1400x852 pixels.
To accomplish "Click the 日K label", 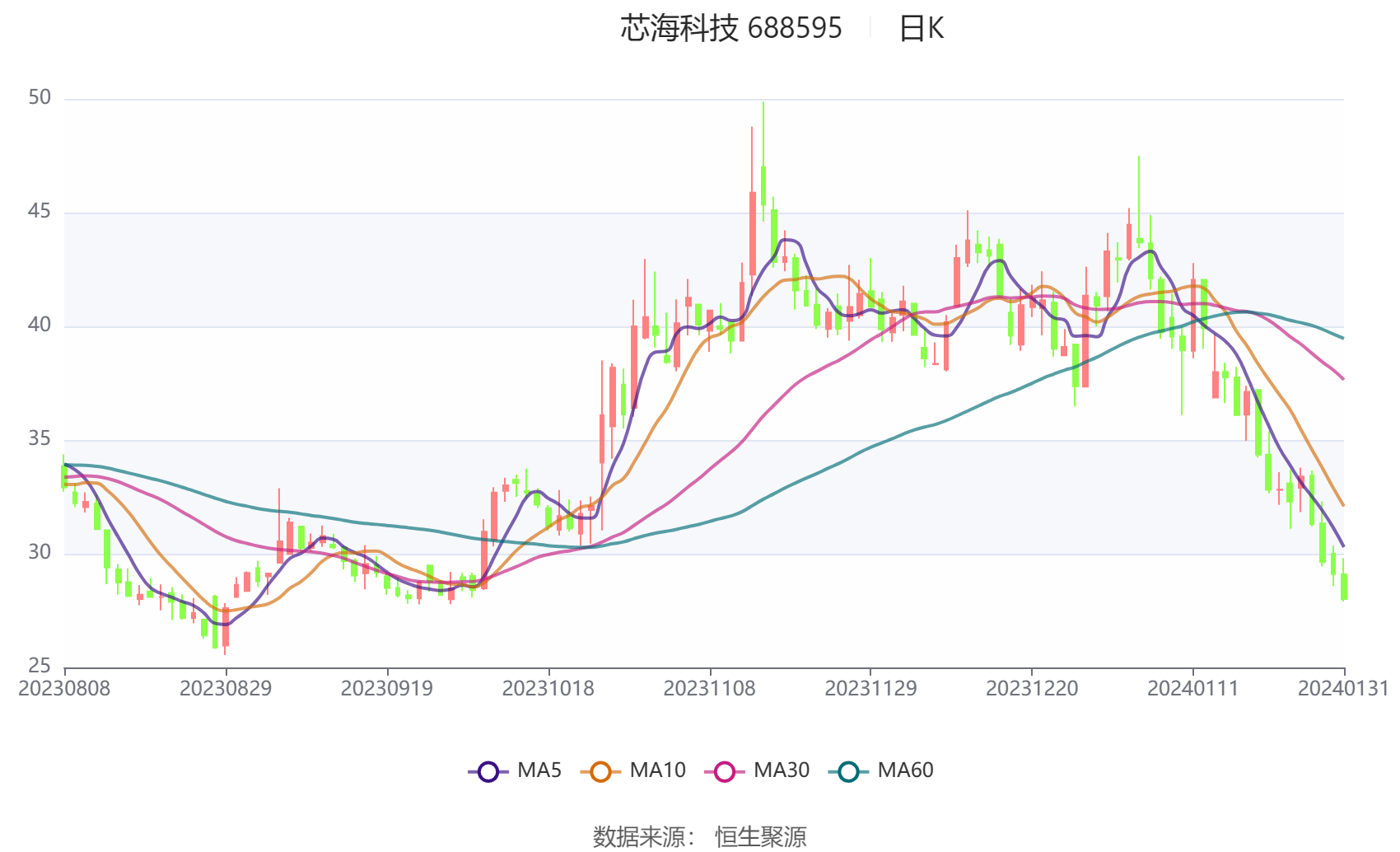I will [x=921, y=29].
